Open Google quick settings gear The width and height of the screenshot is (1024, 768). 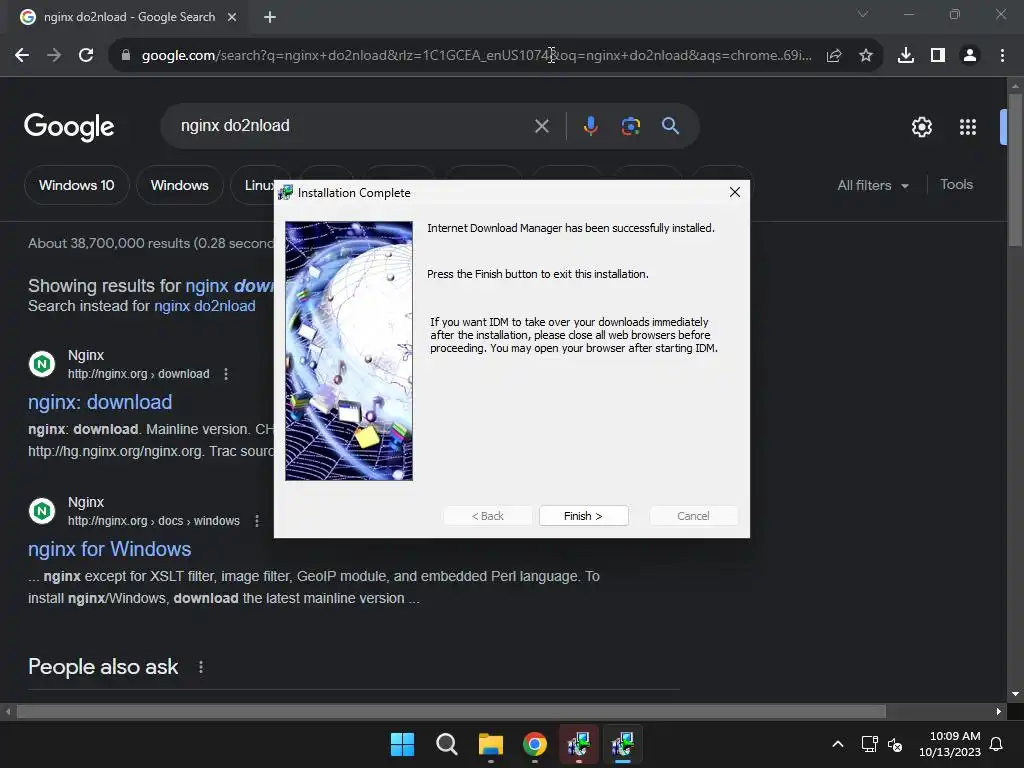click(x=921, y=127)
